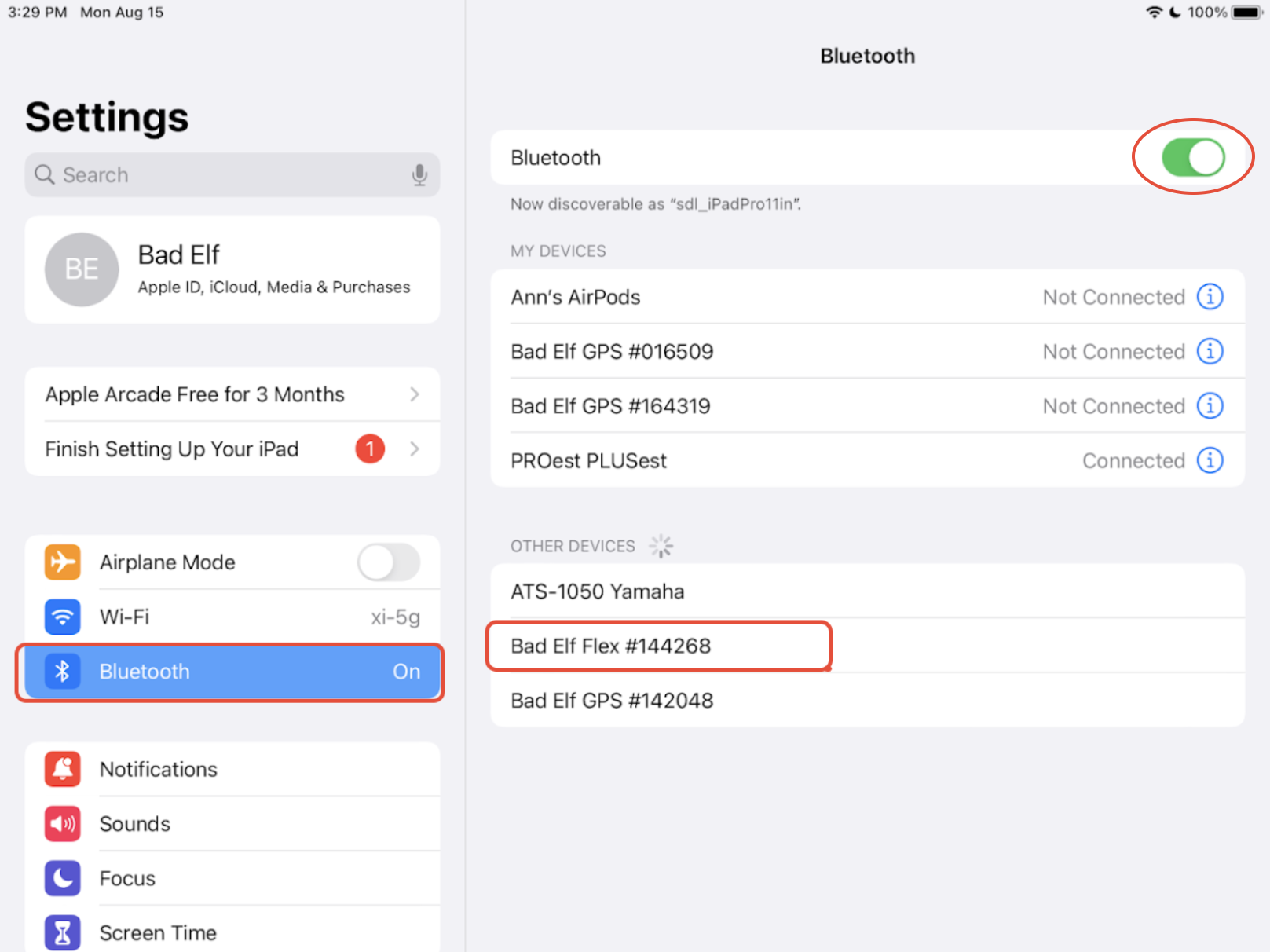Open Sounds via its speaker icon

coord(63,824)
